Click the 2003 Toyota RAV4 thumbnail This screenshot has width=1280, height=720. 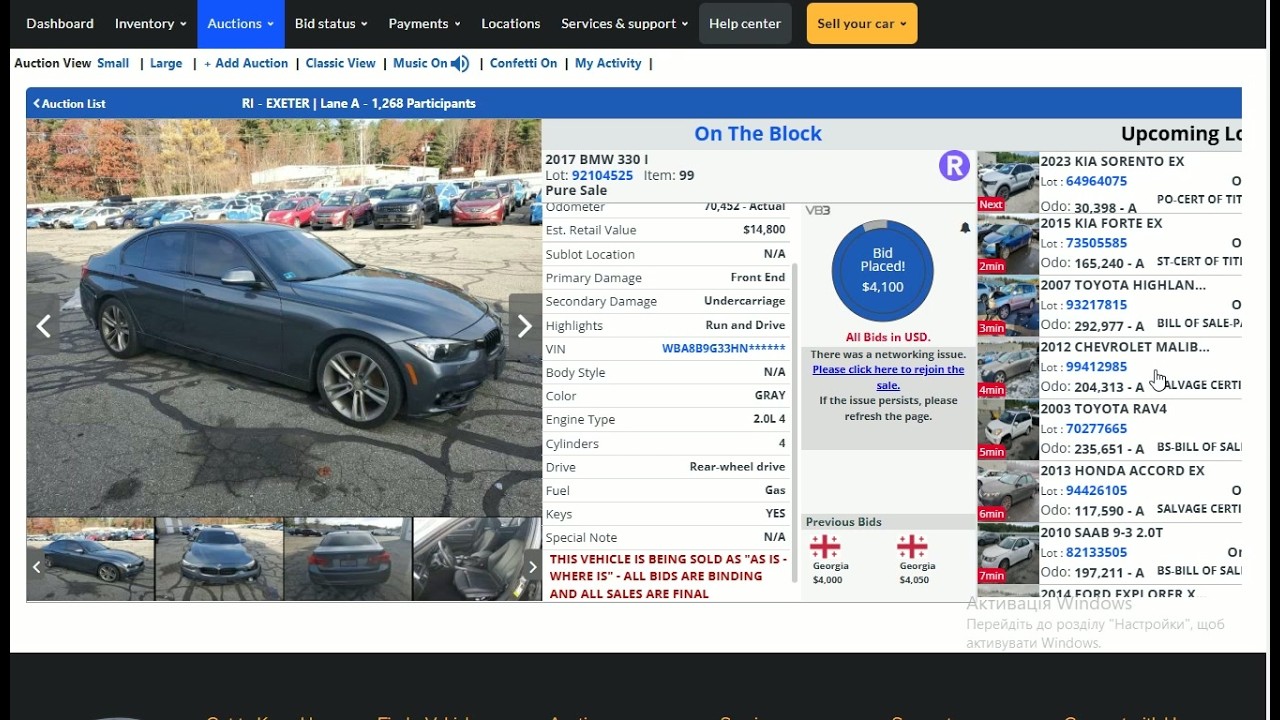(x=1008, y=430)
